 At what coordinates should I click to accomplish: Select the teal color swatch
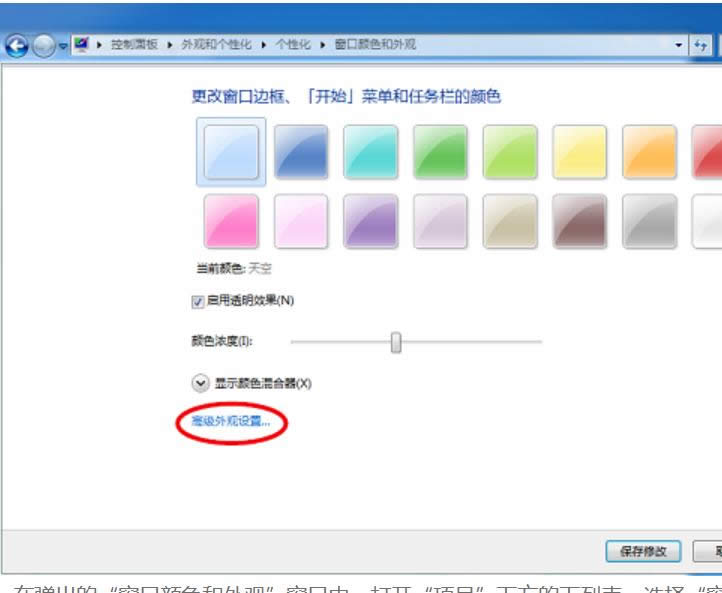[370, 152]
